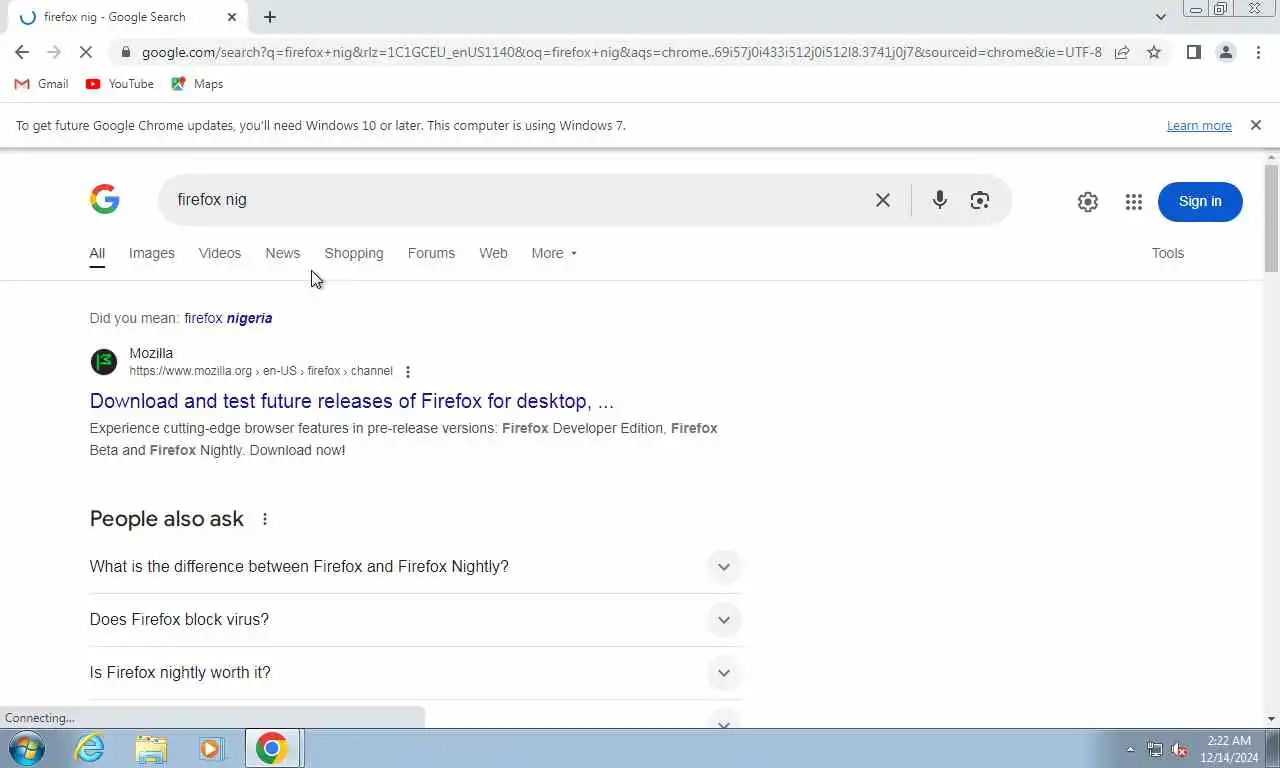Clear the search query with X

coord(883,200)
